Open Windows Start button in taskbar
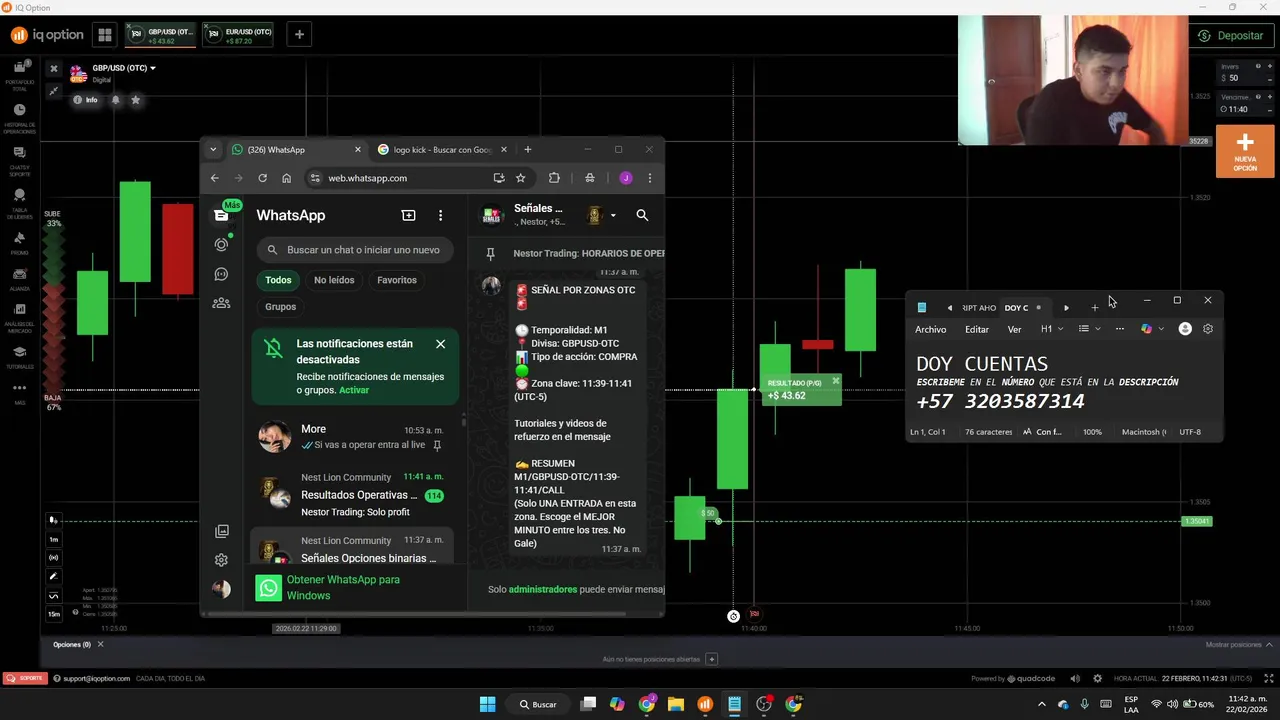The height and width of the screenshot is (720, 1280). (487, 704)
